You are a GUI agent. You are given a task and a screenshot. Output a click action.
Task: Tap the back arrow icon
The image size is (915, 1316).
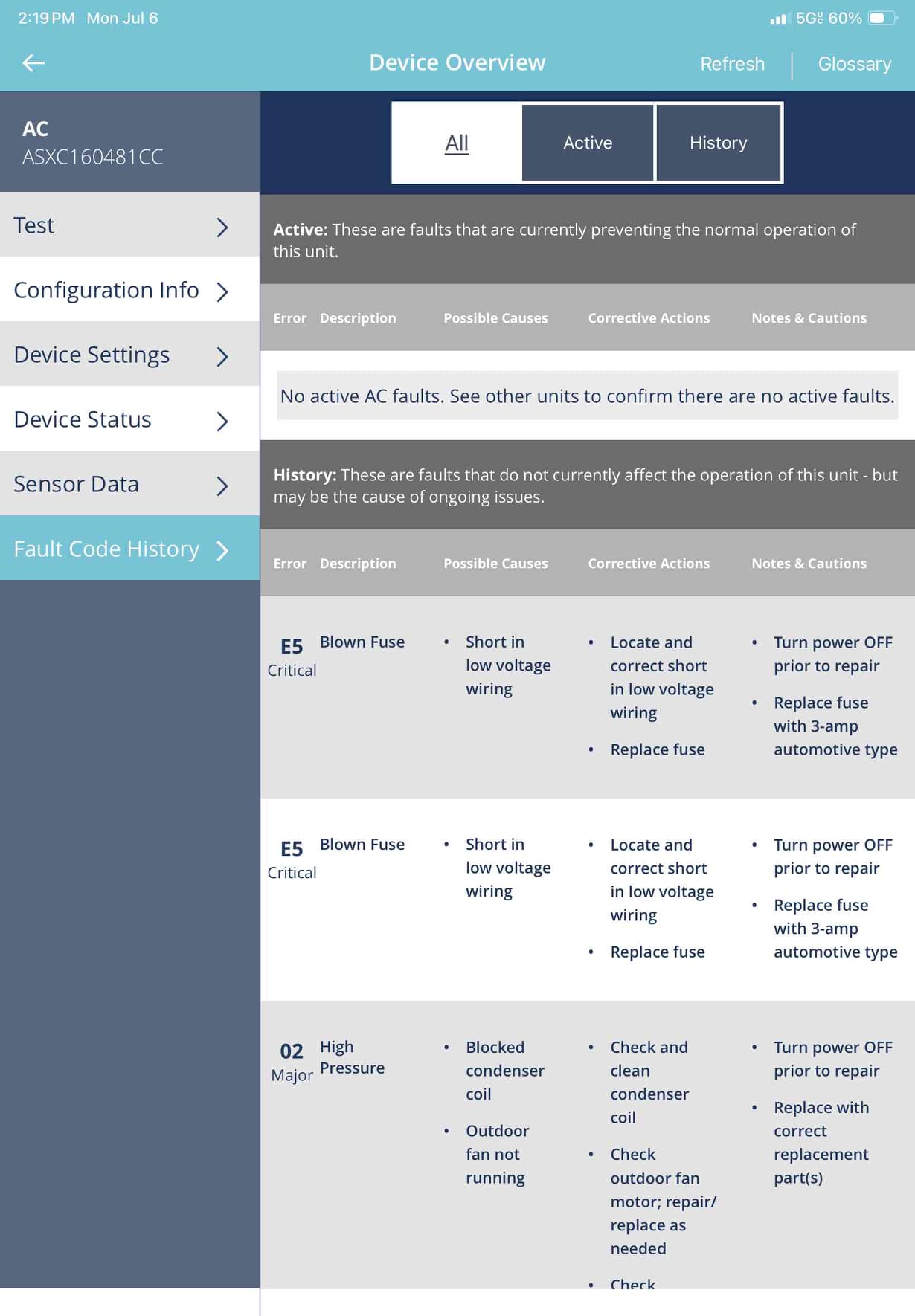33,63
